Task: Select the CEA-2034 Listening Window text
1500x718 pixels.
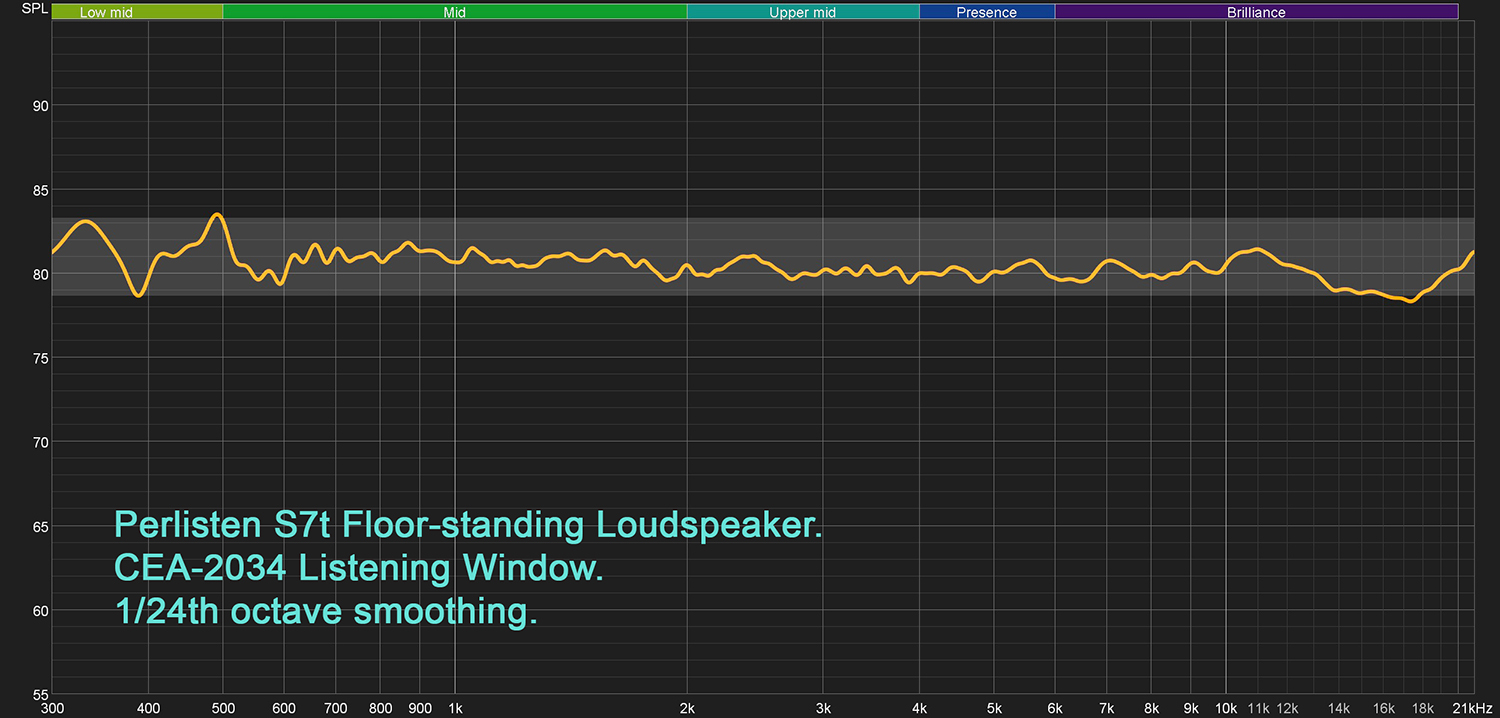Action: (x=359, y=568)
